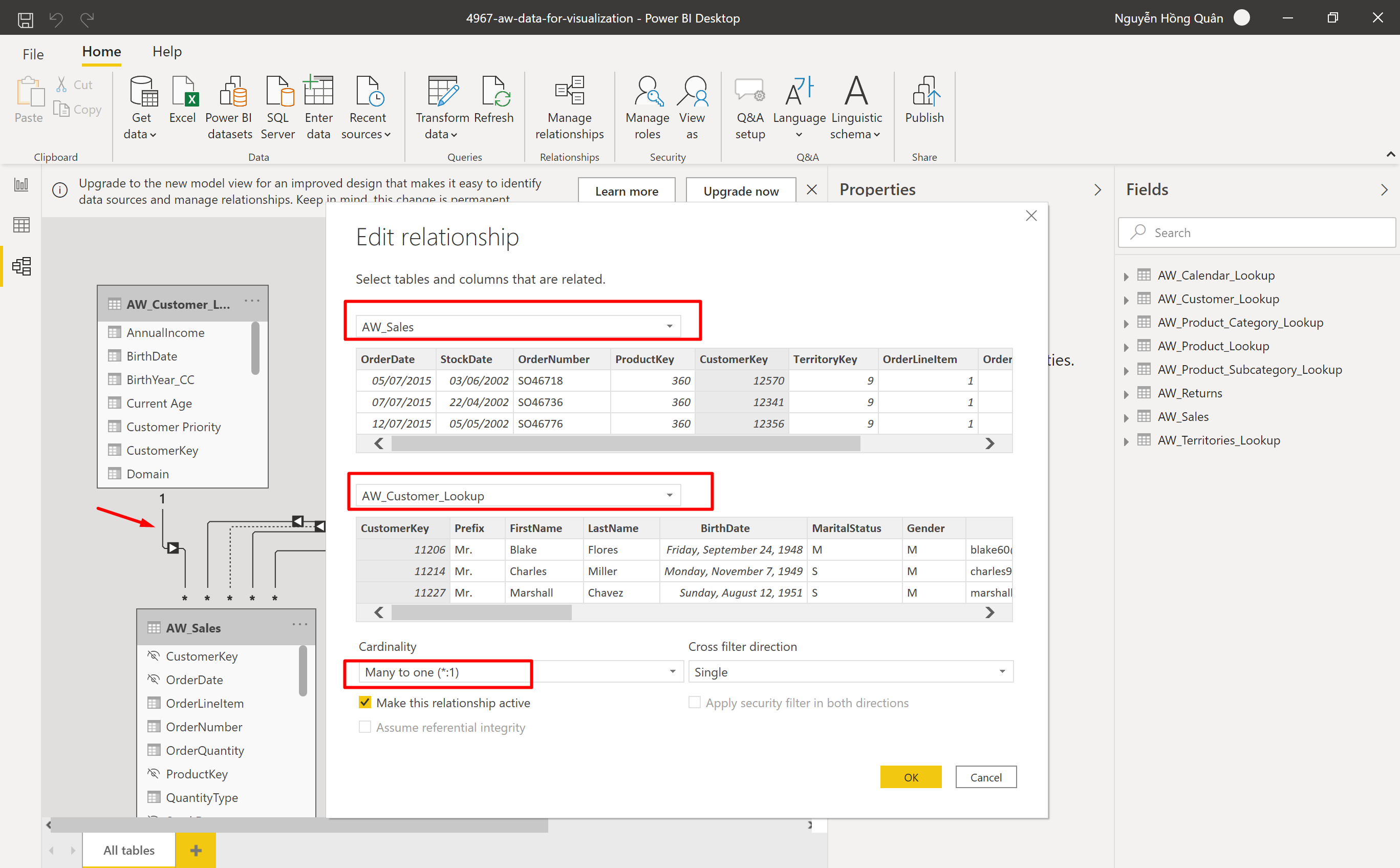The width and height of the screenshot is (1400, 868).
Task: Expand AW_Returns table in Fields
Action: tap(1126, 394)
